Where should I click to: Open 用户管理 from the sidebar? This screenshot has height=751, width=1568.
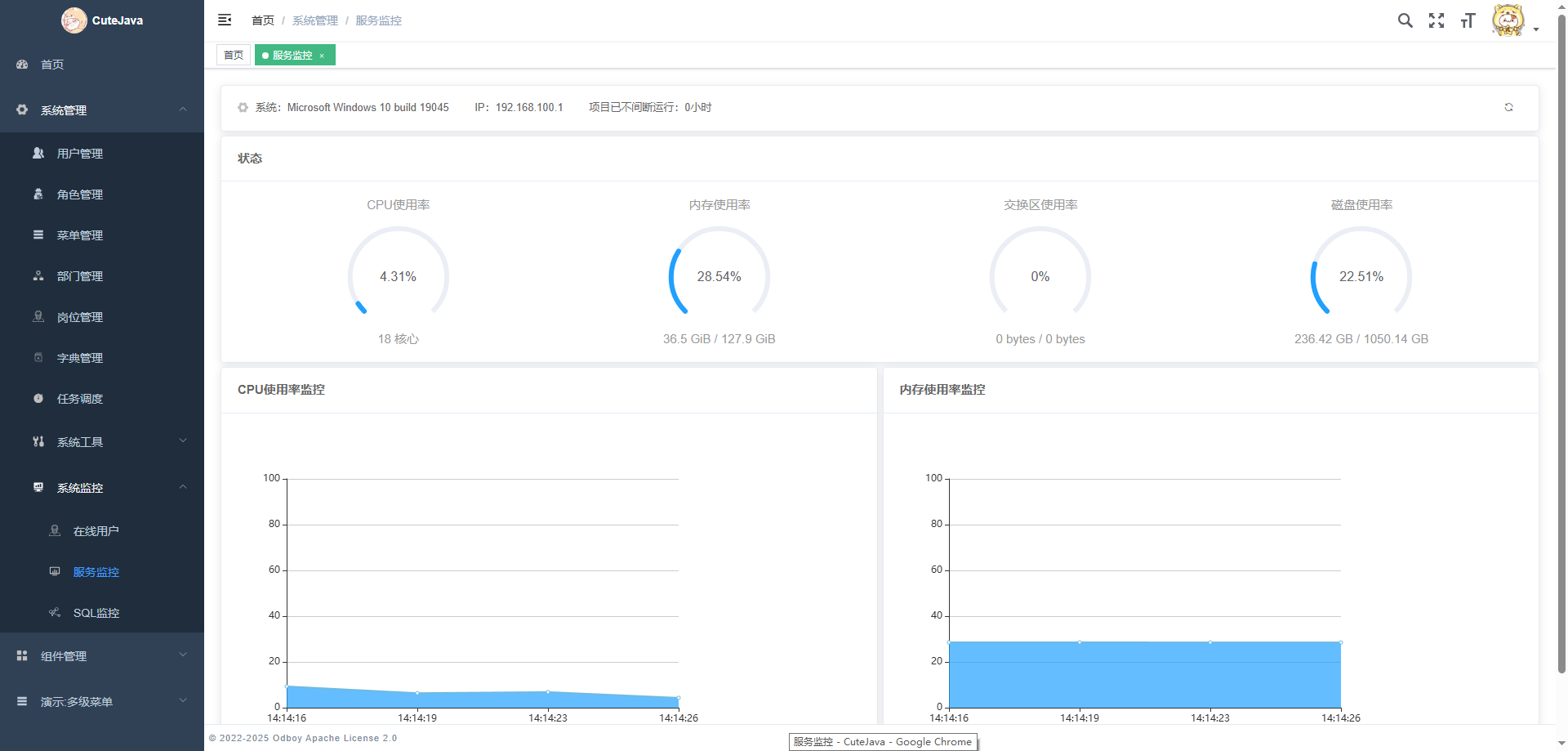[x=80, y=154]
